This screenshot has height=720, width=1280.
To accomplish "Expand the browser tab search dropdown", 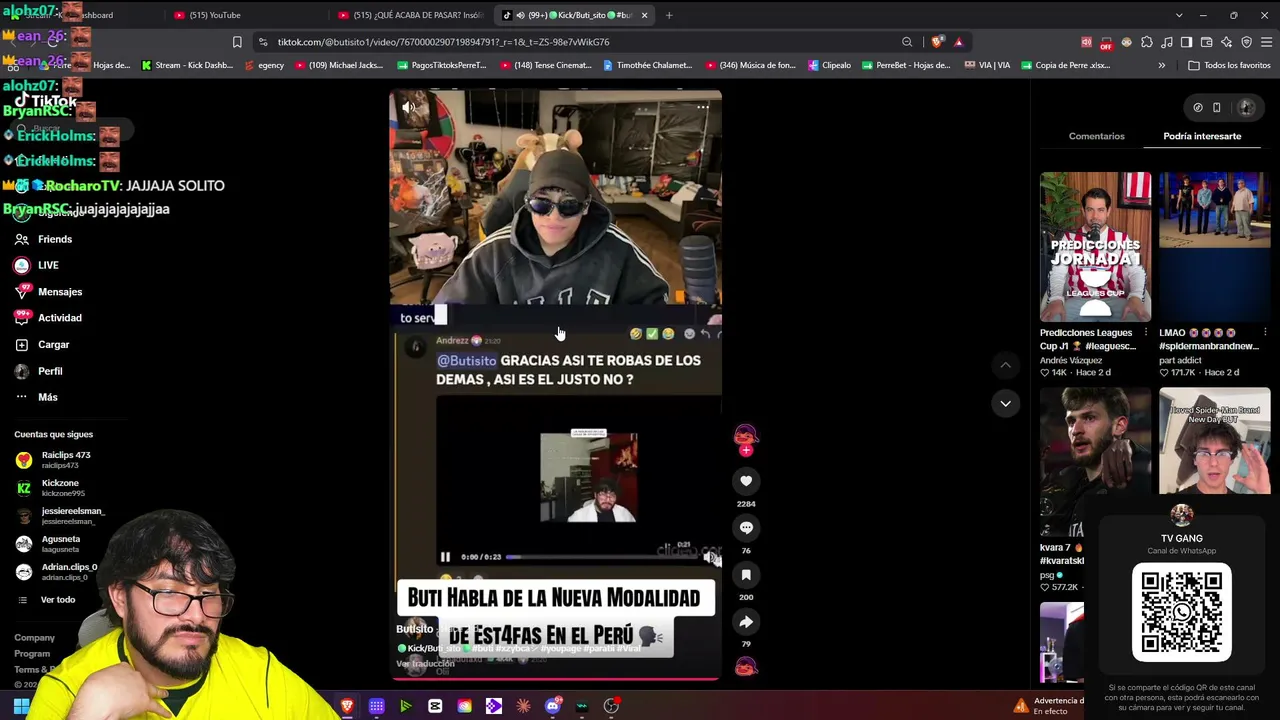I will 1179,15.
